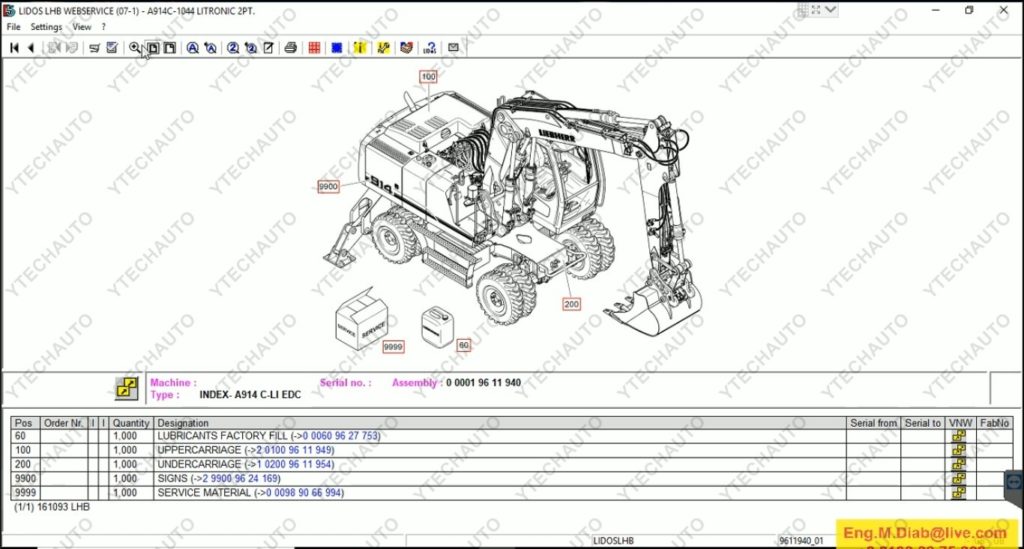Image resolution: width=1024 pixels, height=549 pixels.
Task: Click the edit note pencil icon
Action: [x=268, y=48]
